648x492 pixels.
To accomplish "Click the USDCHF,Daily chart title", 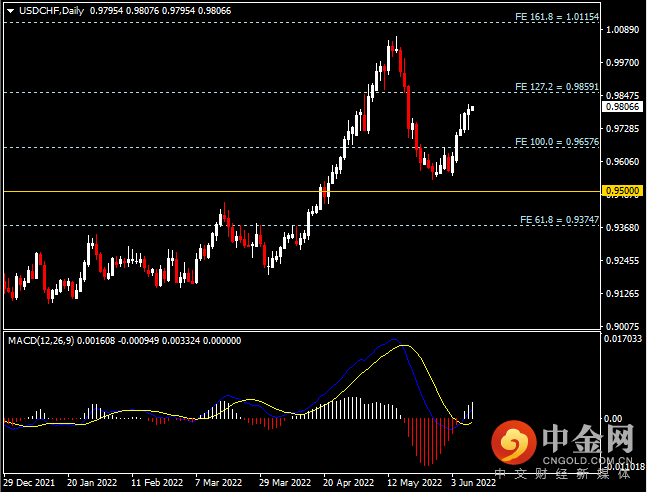I will click(51, 11).
